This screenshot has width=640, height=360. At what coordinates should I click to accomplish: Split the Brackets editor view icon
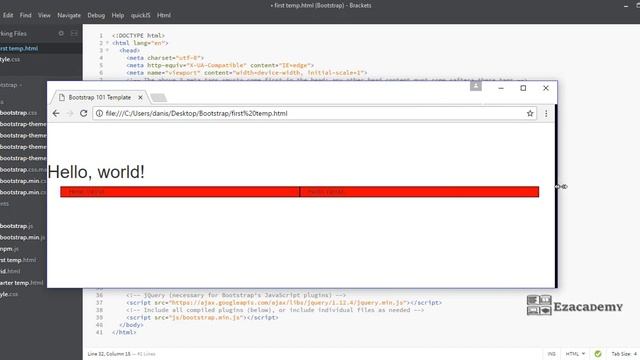tap(74, 33)
